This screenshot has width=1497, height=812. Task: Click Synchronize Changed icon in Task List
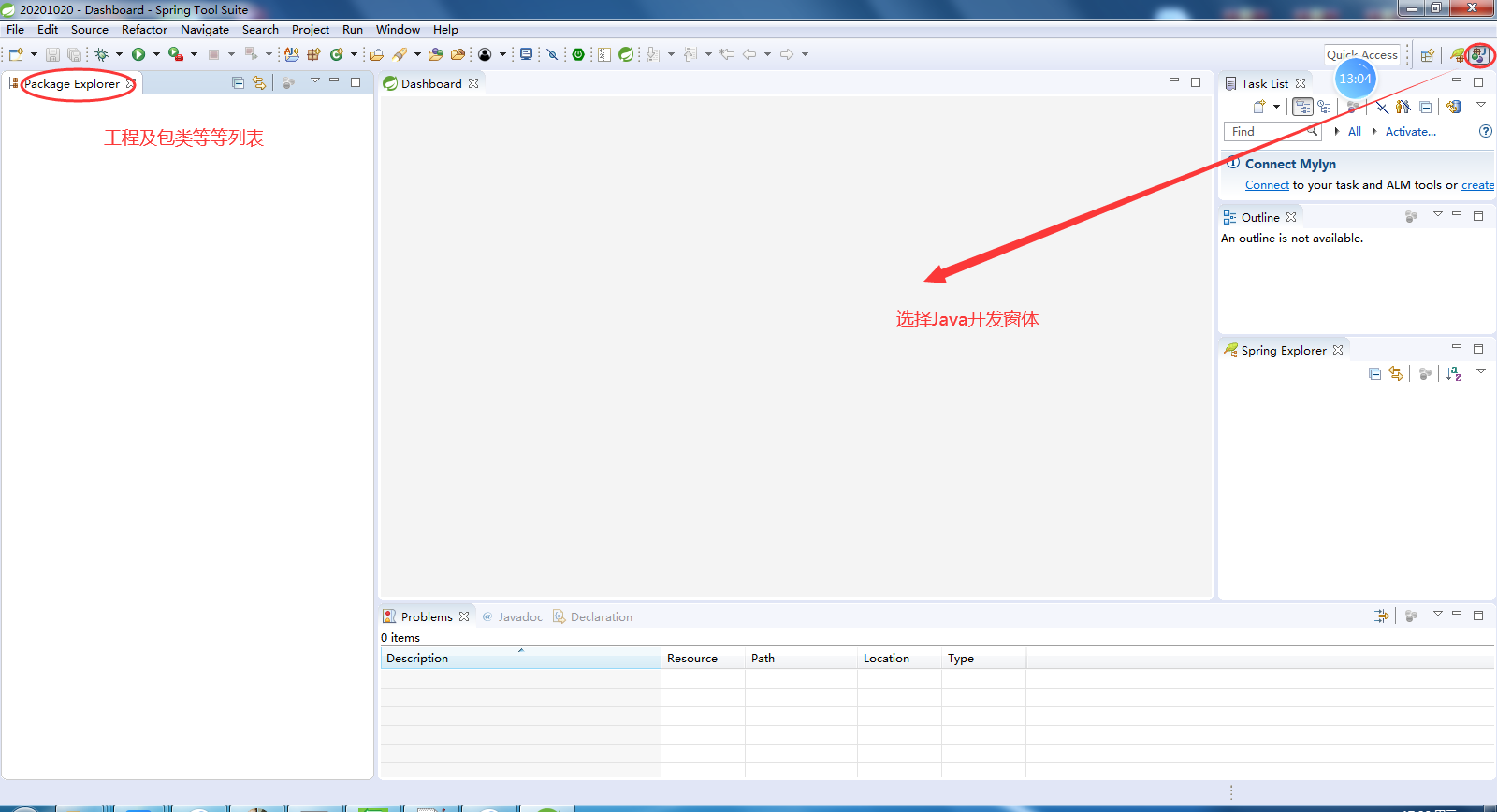click(x=1453, y=107)
